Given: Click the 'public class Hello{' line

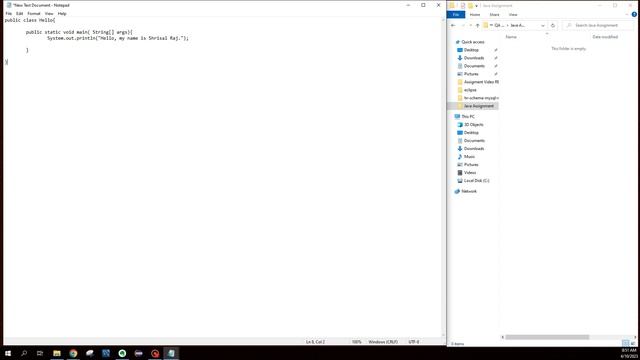Looking at the screenshot, I should point(30,20).
